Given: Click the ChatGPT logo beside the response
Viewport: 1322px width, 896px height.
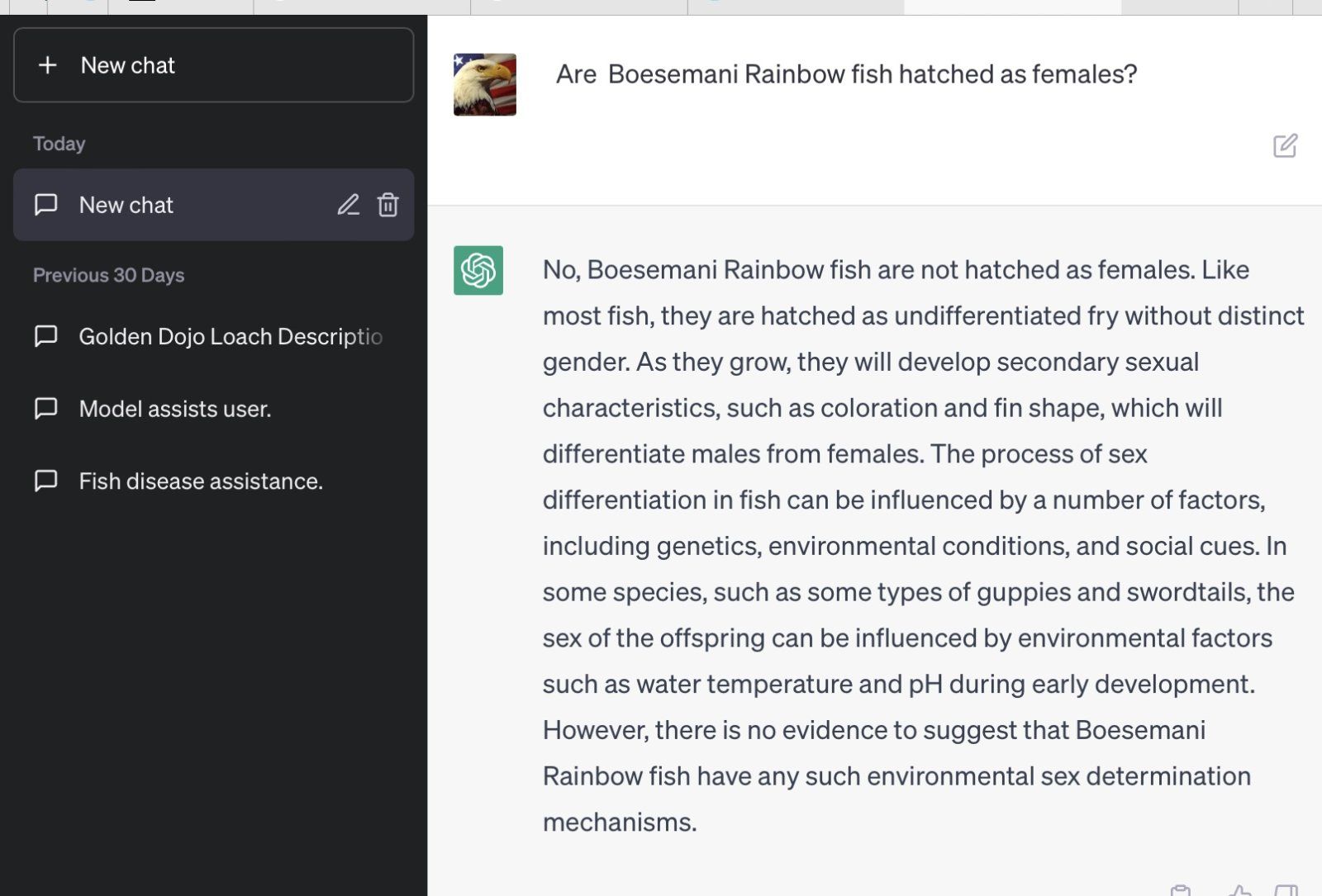Looking at the screenshot, I should (x=478, y=270).
